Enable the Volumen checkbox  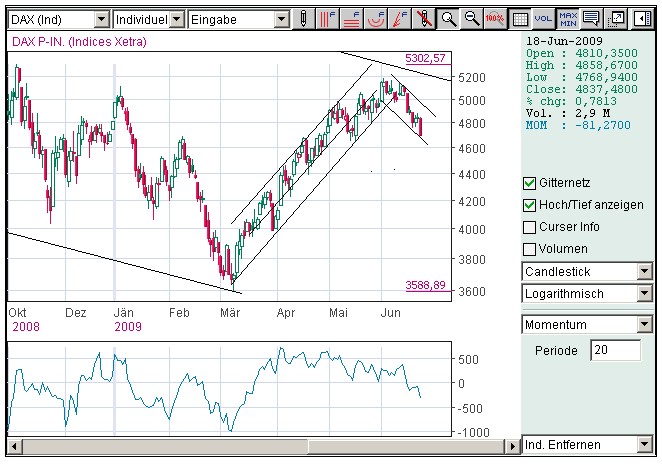click(529, 249)
